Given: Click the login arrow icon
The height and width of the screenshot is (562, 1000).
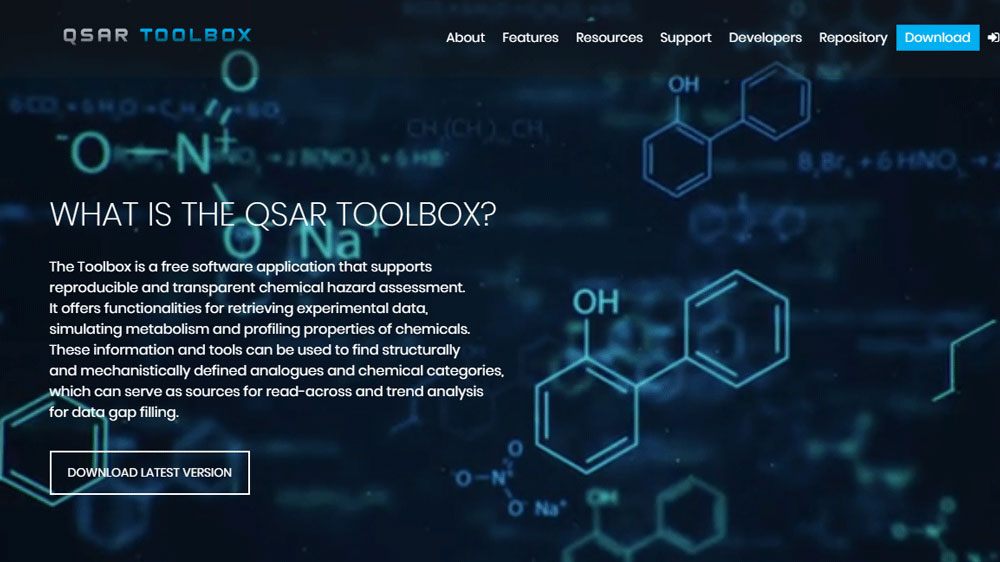Looking at the screenshot, I should [993, 38].
